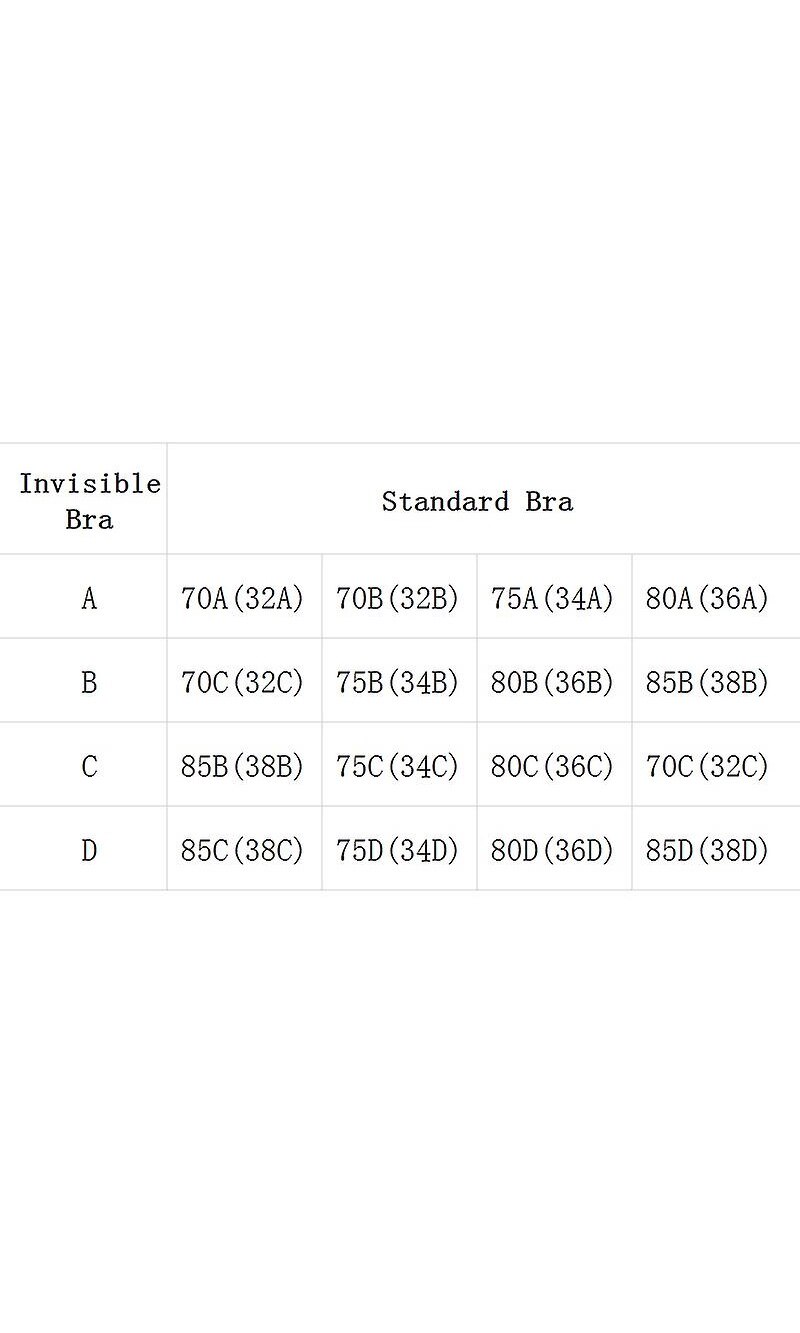Click the Invisible Bra header cell
800x1333 pixels.
(x=89, y=501)
